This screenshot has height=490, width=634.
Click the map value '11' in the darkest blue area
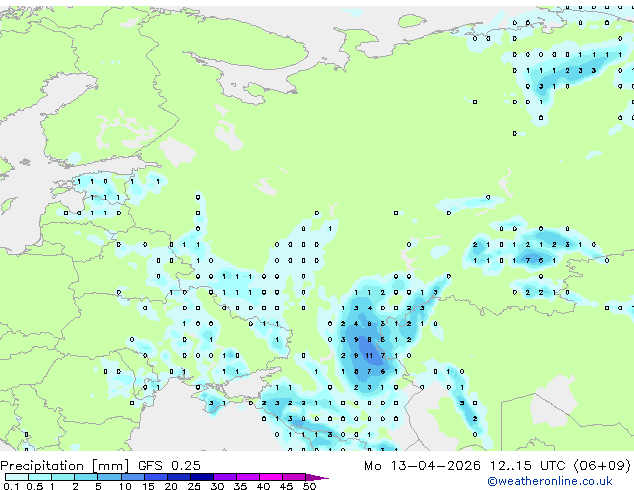click(369, 356)
